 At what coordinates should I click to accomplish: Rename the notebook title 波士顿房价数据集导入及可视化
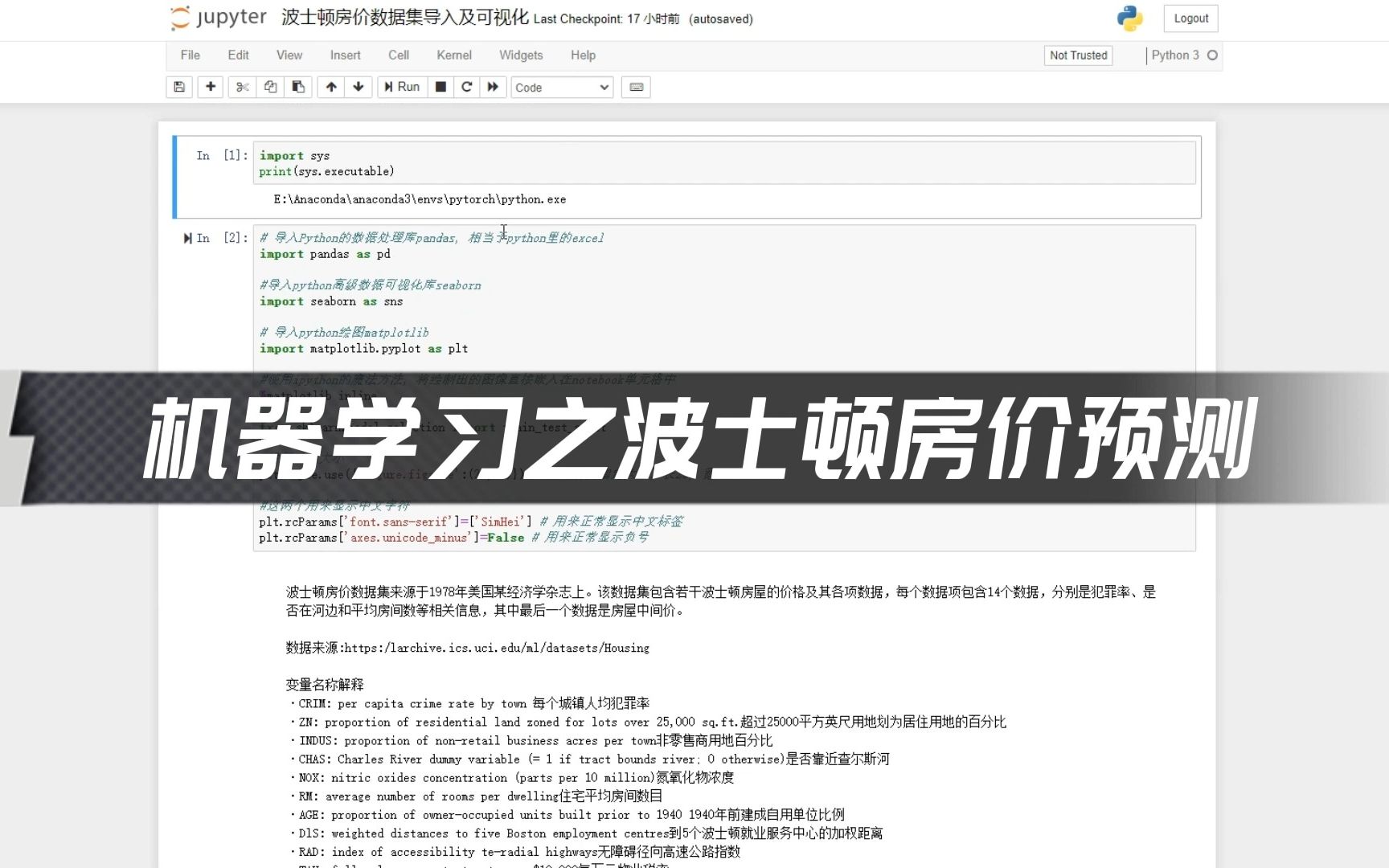404,18
